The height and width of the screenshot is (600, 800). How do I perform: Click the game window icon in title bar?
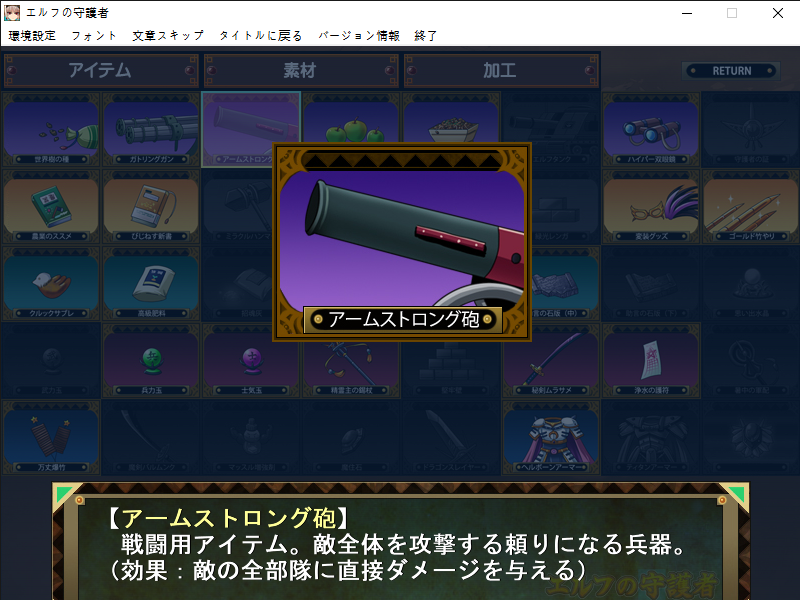[x=12, y=13]
